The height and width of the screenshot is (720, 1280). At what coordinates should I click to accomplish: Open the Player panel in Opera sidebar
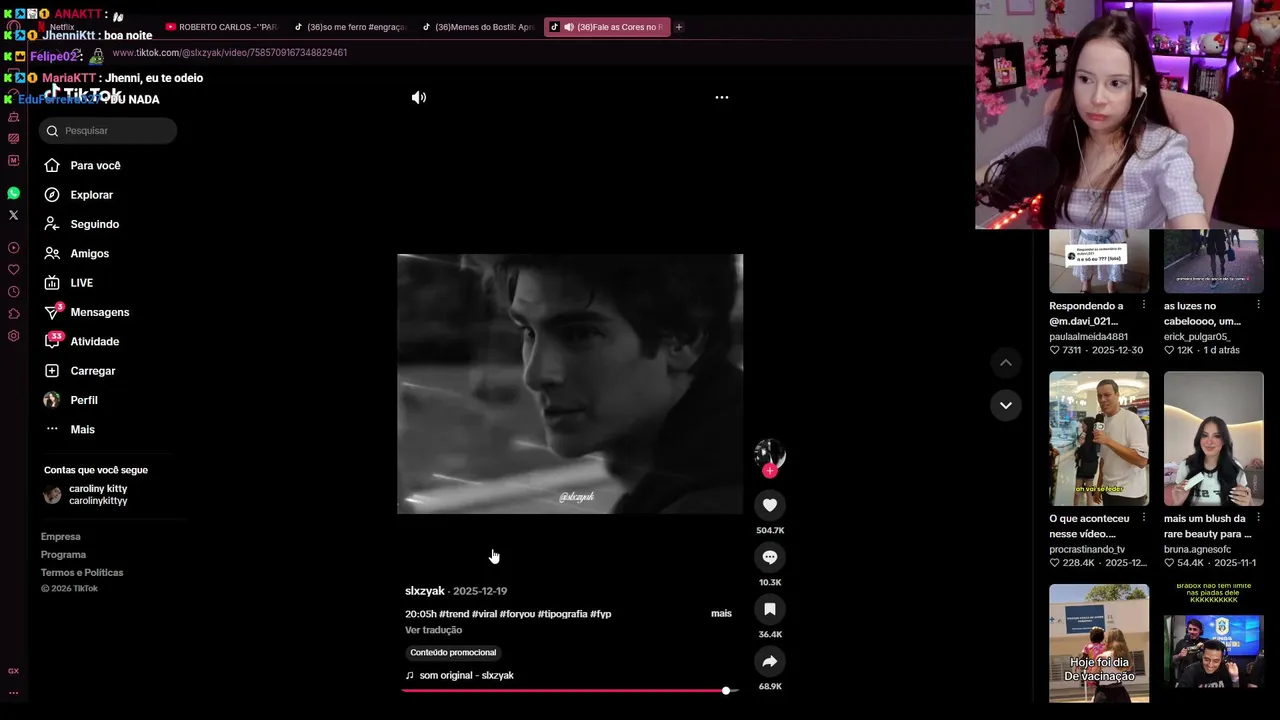click(x=13, y=248)
